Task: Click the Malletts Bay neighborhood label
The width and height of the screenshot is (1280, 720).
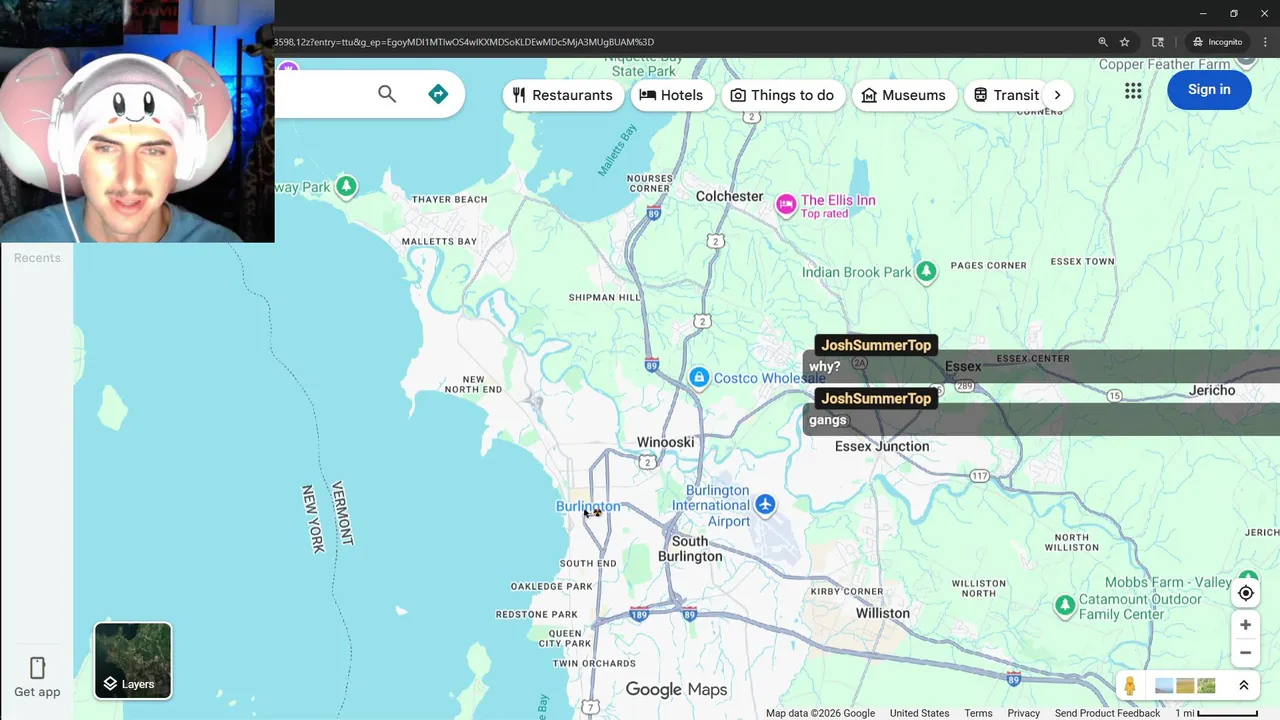Action: pyautogui.click(x=439, y=241)
